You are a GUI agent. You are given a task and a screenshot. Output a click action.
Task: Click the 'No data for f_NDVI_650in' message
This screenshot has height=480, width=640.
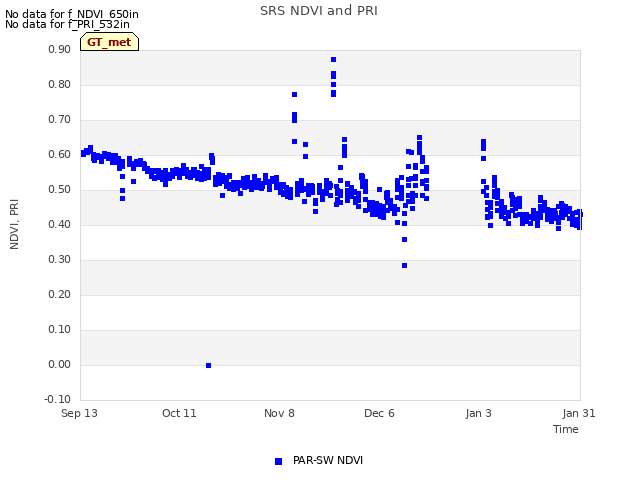click(72, 14)
